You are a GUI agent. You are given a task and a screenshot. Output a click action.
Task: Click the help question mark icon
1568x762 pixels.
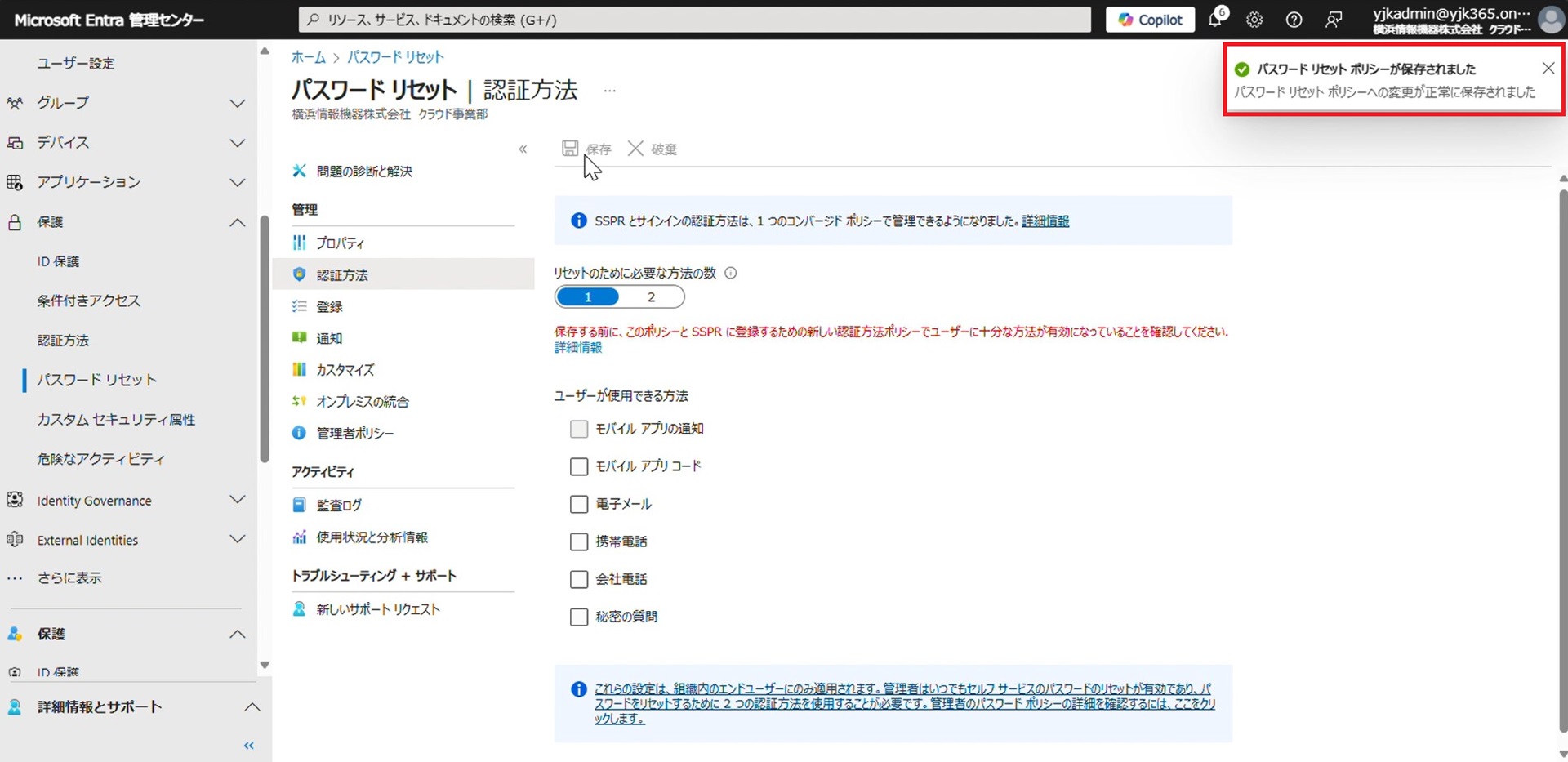[1294, 20]
